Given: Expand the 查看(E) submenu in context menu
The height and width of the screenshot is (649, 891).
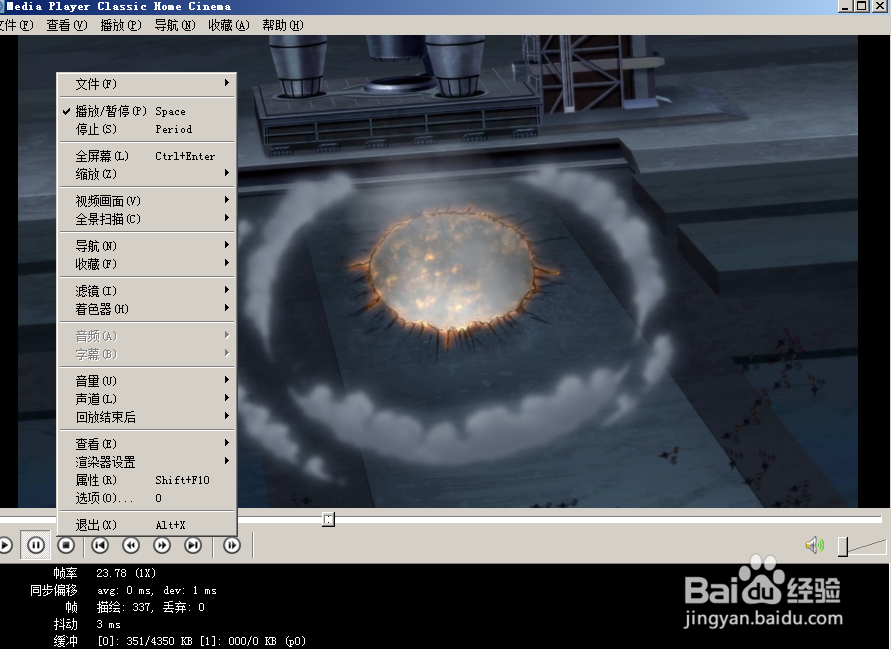Looking at the screenshot, I should 147,444.
